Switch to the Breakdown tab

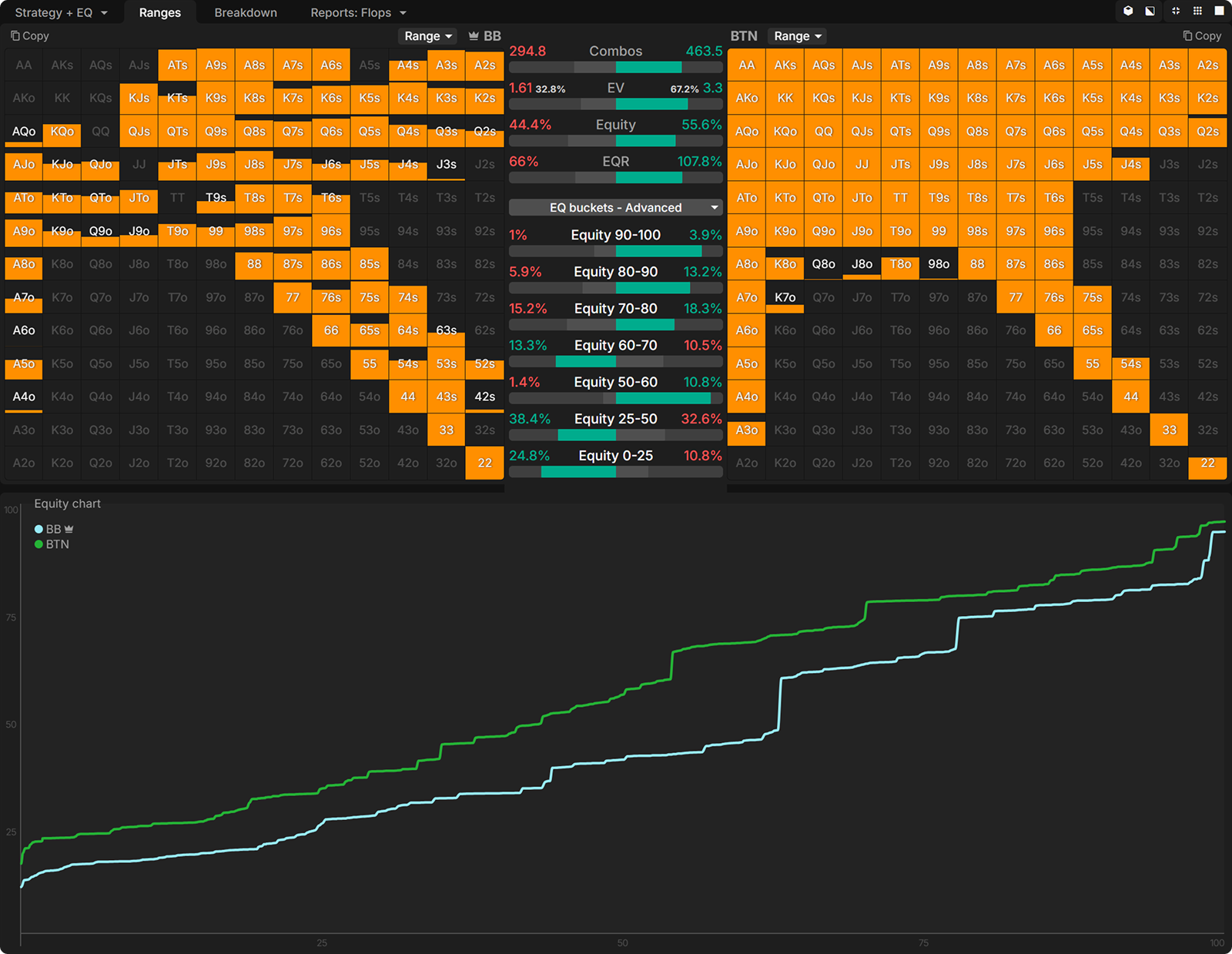(246, 12)
